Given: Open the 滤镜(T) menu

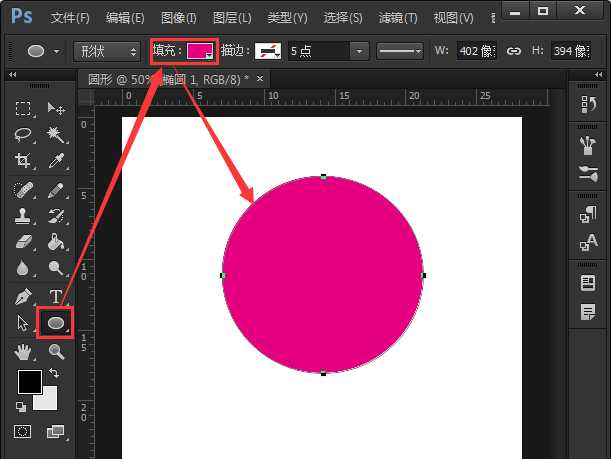Looking at the screenshot, I should pyautogui.click(x=398, y=18).
